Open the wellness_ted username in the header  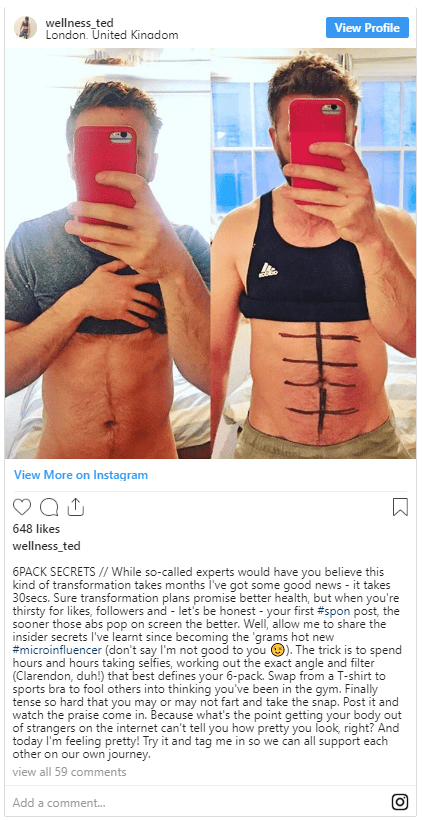pos(79,23)
